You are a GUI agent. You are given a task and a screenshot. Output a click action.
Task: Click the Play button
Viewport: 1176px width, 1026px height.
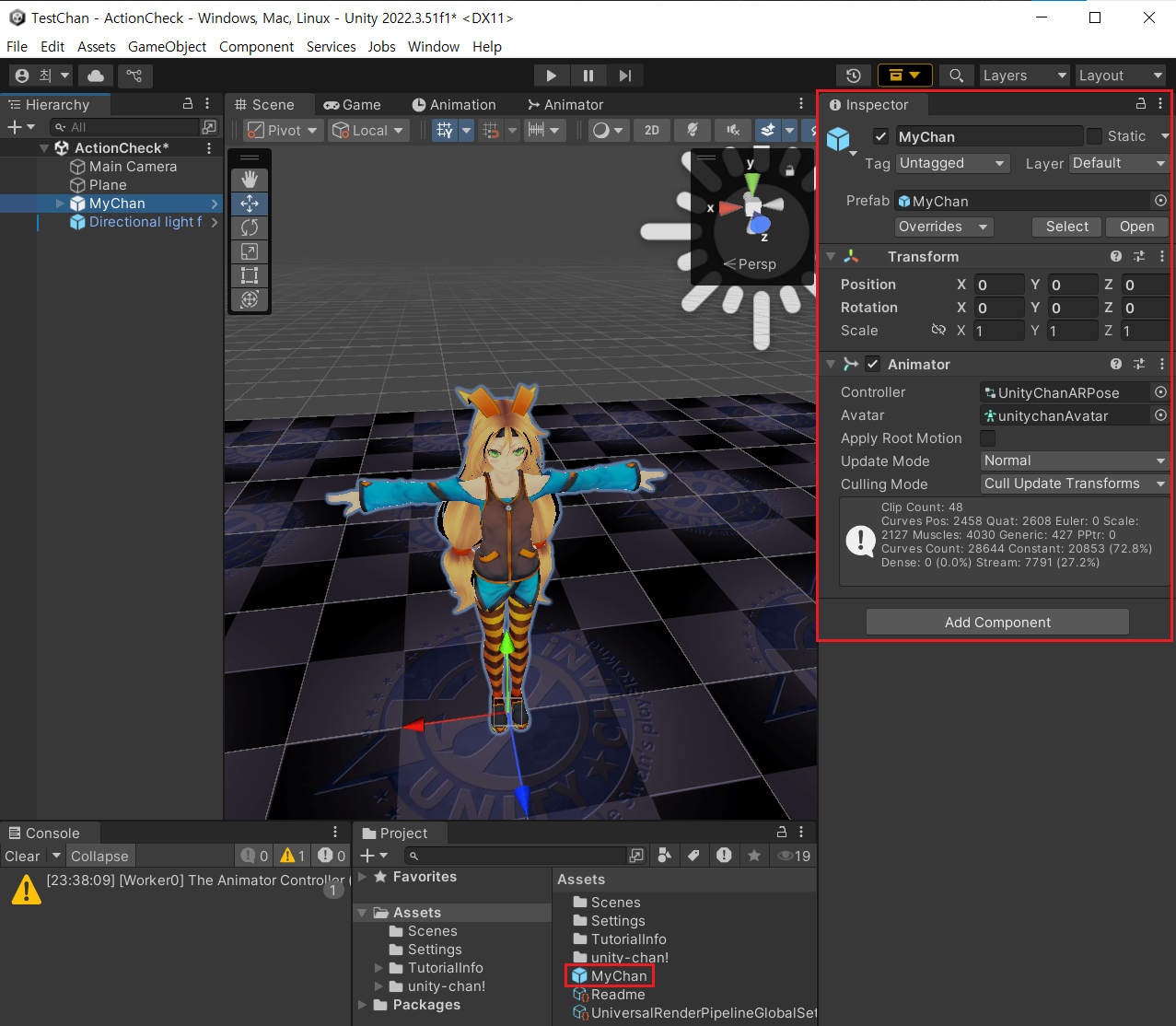[x=551, y=76]
